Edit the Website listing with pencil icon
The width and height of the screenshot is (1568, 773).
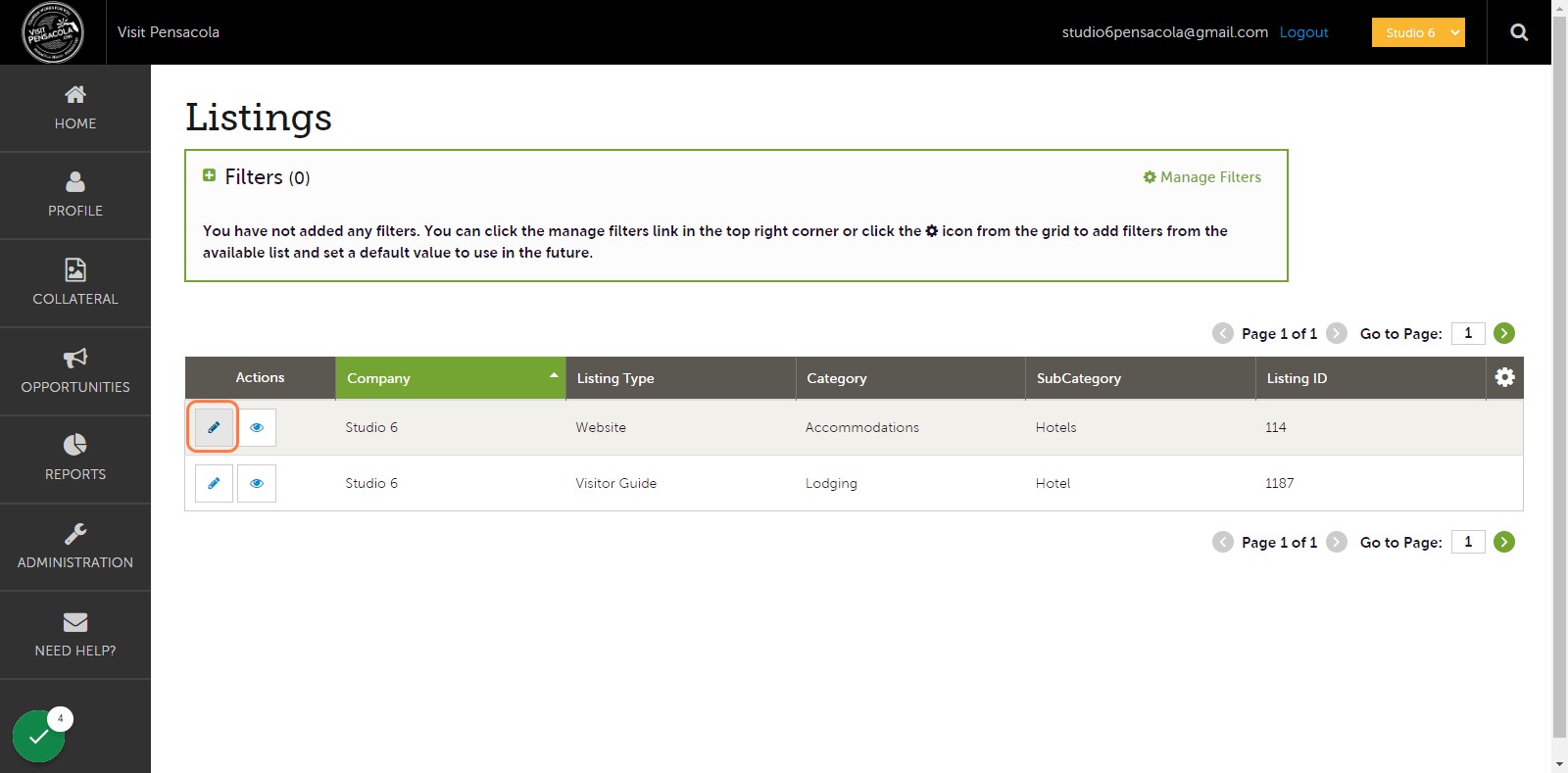214,427
